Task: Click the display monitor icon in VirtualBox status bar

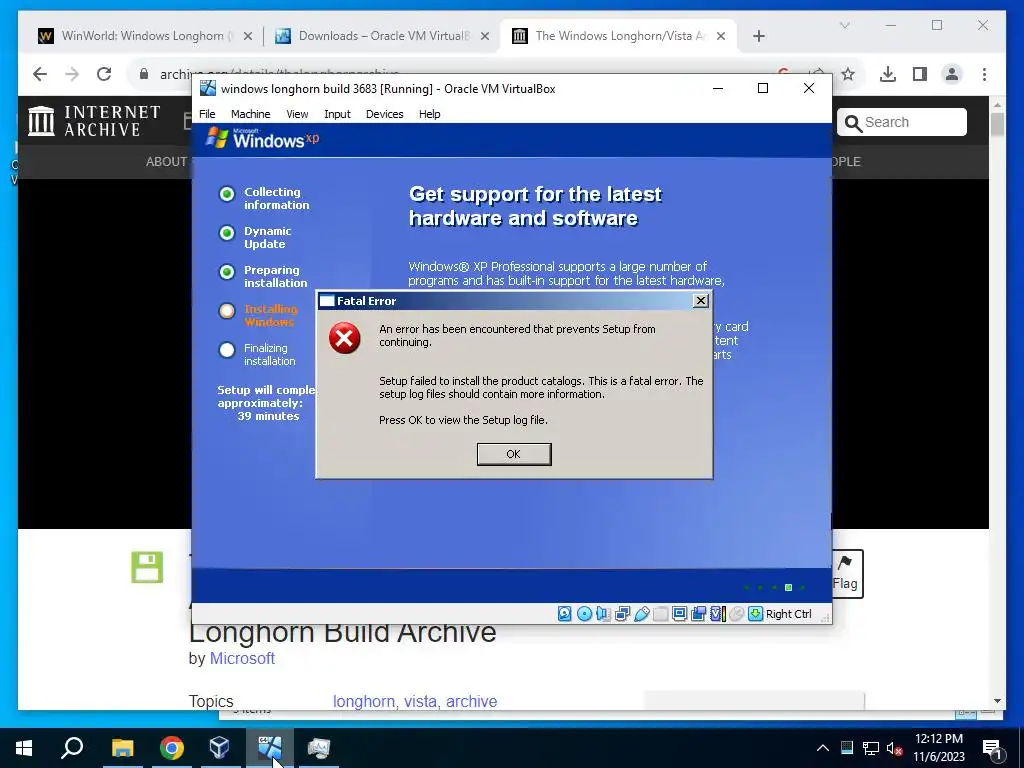Action: coord(679,614)
